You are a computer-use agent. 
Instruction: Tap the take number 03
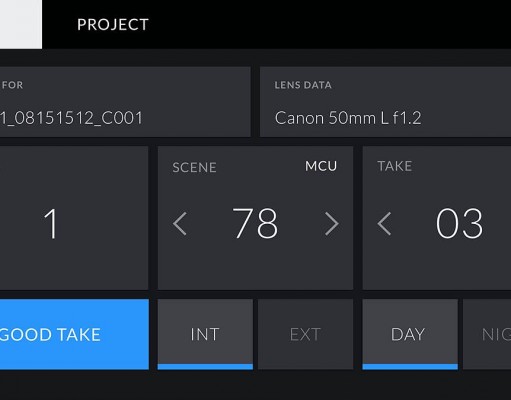(x=459, y=223)
